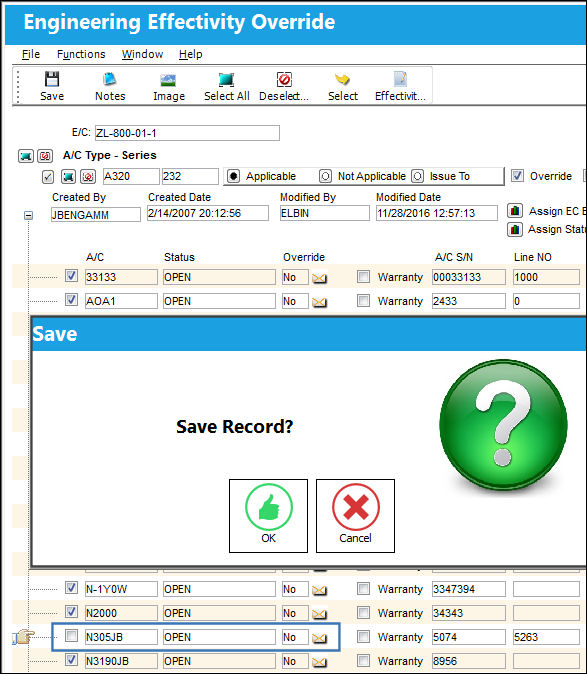Uncheck the N2000 aircraft checkbox
Viewport: 587px width, 674px height.
[x=71, y=611]
